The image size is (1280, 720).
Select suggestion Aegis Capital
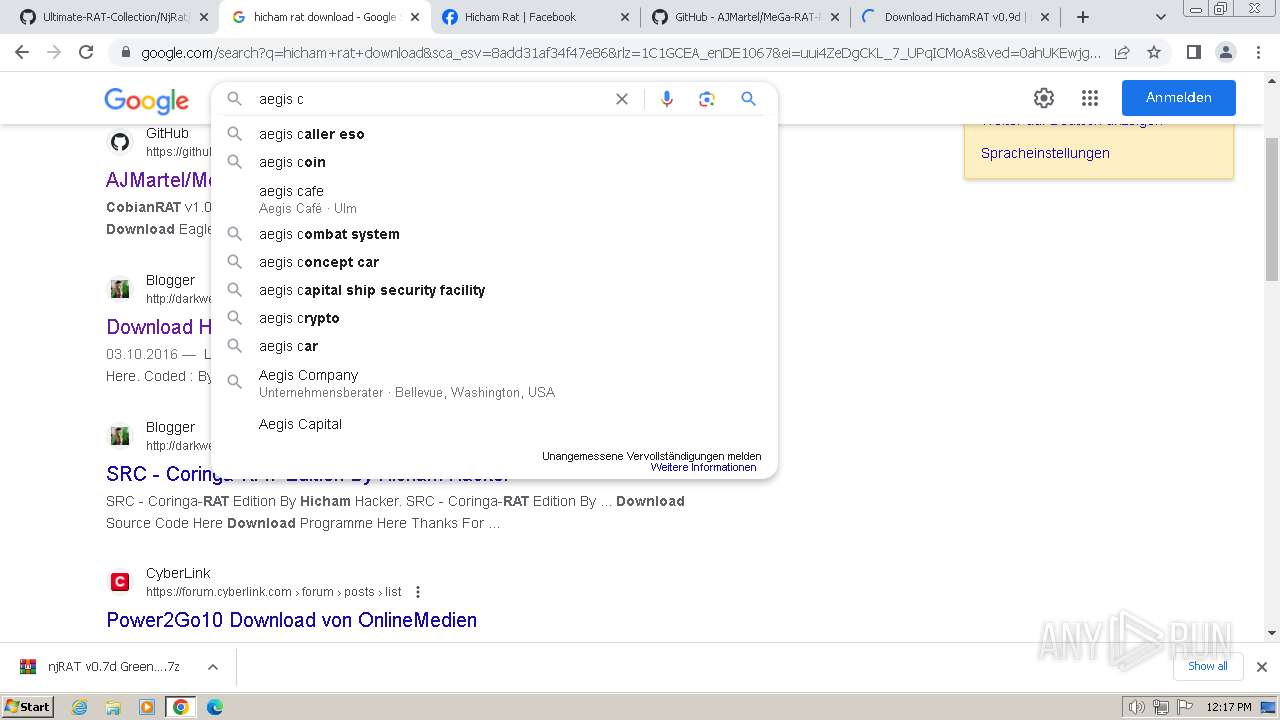click(494, 424)
